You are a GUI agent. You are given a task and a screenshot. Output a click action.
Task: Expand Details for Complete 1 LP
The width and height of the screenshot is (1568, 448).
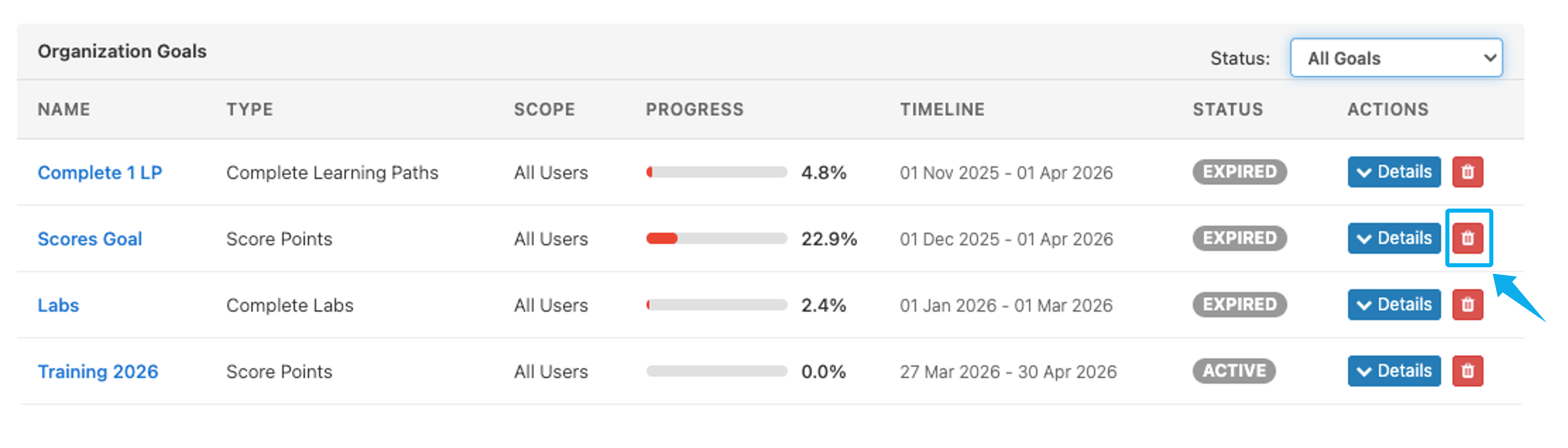tap(1393, 172)
